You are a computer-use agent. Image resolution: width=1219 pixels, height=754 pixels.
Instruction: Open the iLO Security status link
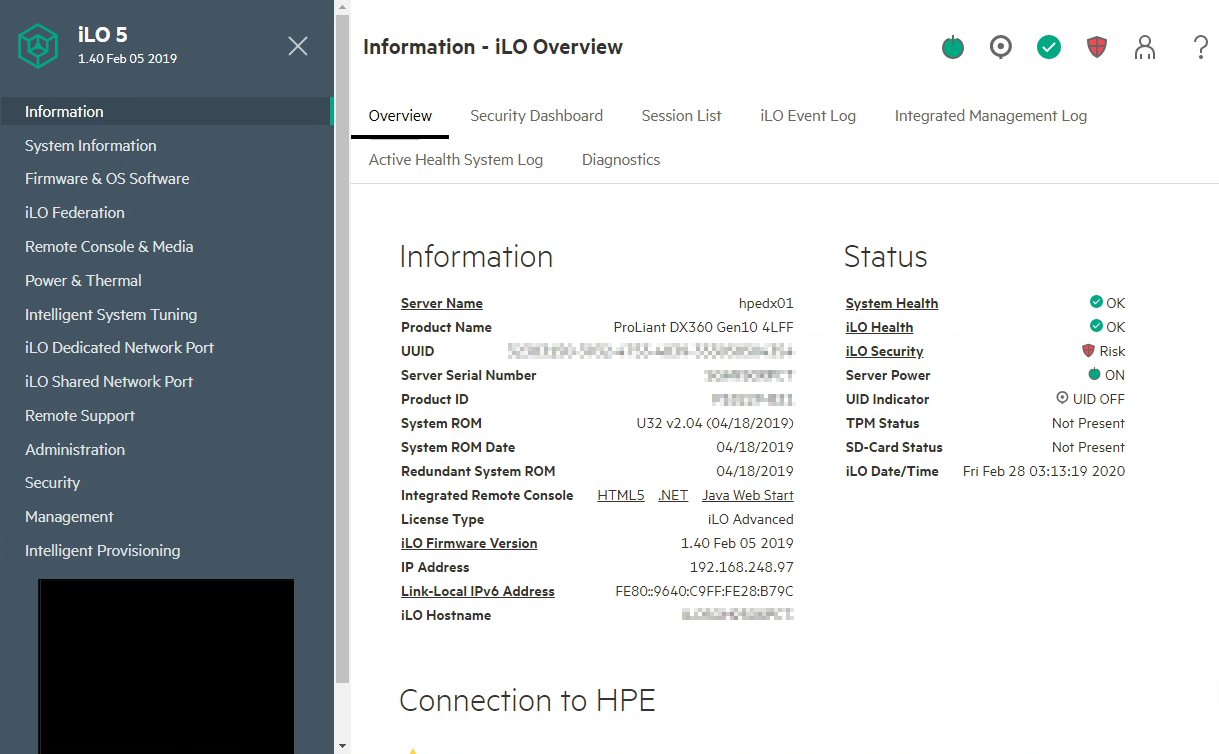click(x=884, y=351)
